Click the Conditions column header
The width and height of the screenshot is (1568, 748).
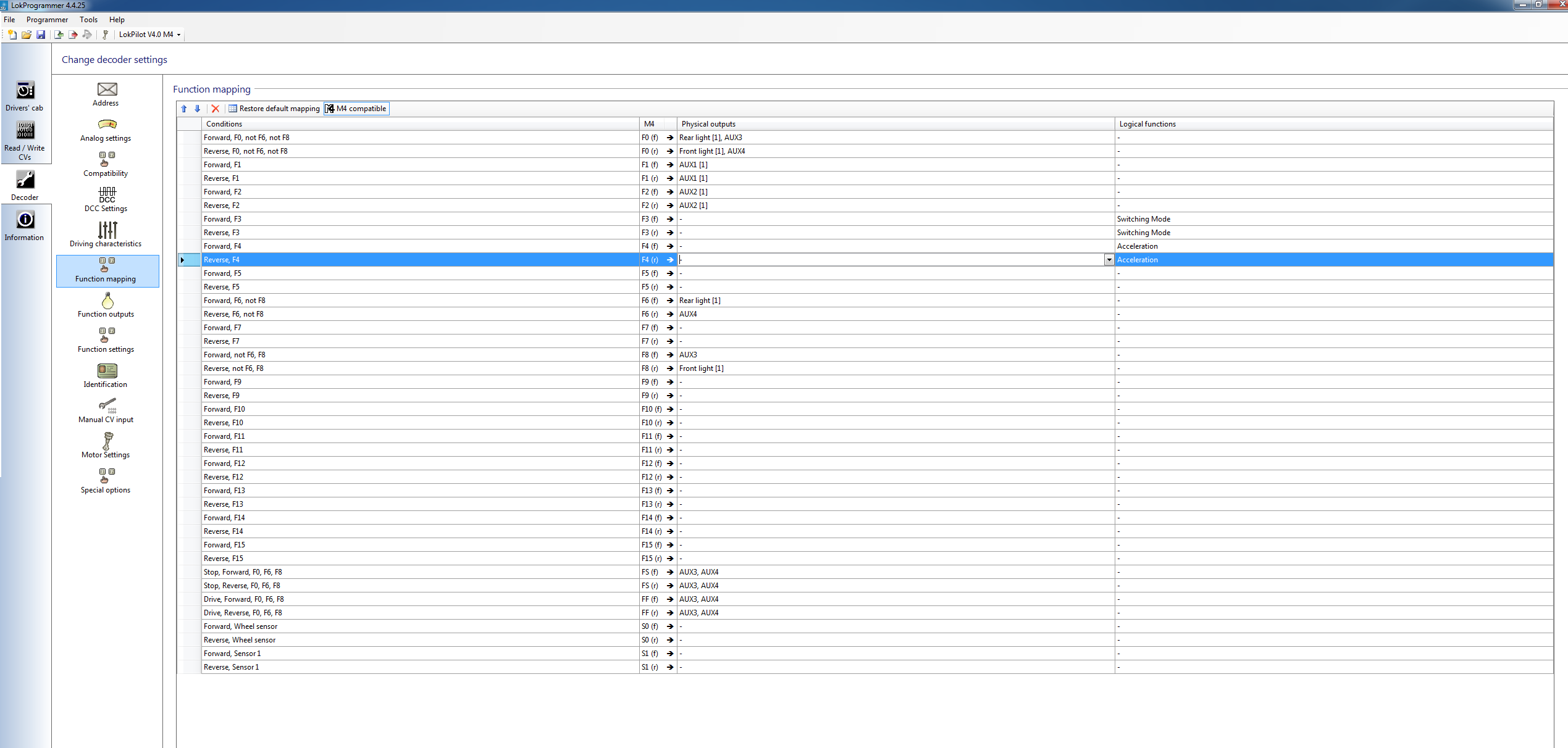pyautogui.click(x=420, y=124)
